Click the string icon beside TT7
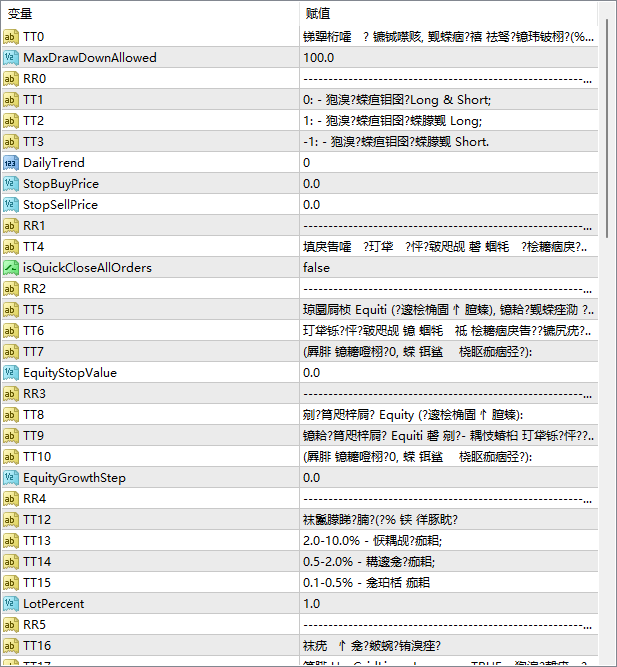This screenshot has width=617, height=667. (x=11, y=352)
